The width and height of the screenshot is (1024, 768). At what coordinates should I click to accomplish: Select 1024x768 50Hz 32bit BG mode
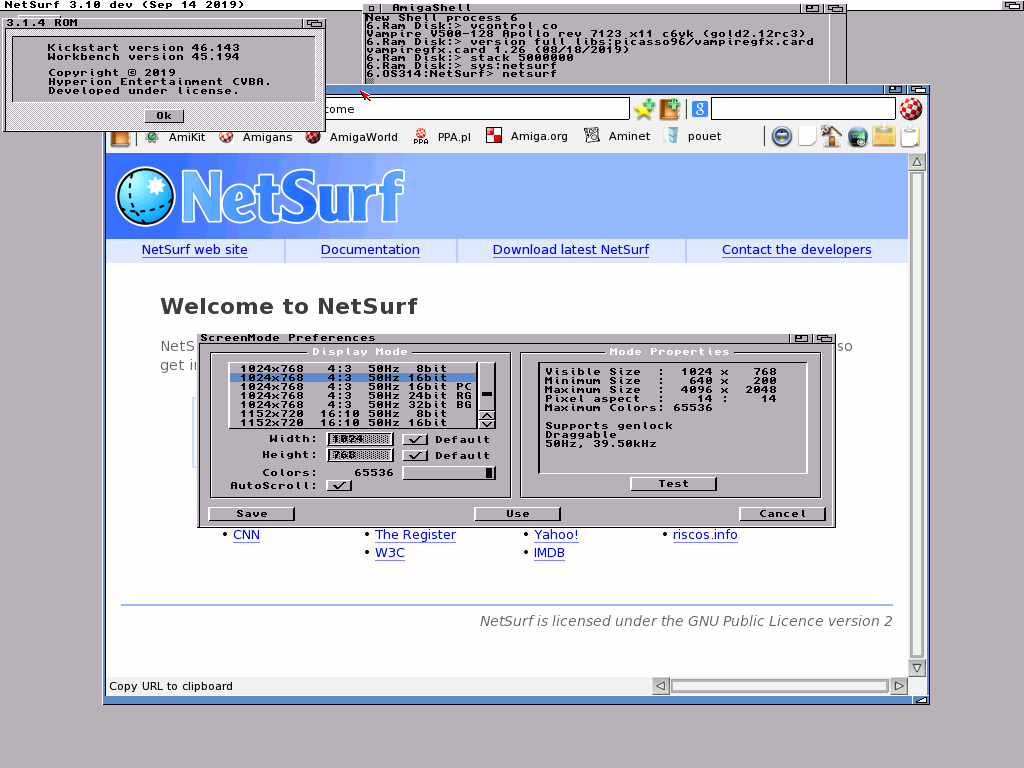click(x=353, y=405)
